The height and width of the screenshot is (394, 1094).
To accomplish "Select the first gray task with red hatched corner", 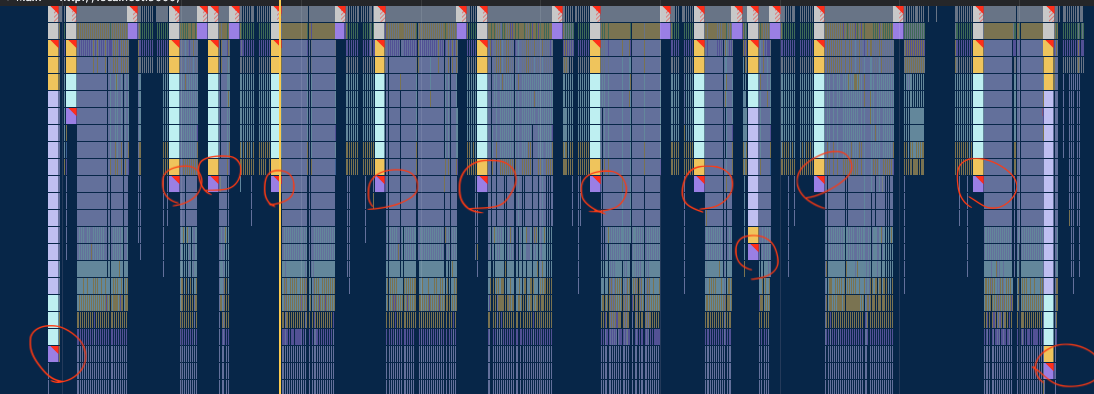I will [54, 14].
